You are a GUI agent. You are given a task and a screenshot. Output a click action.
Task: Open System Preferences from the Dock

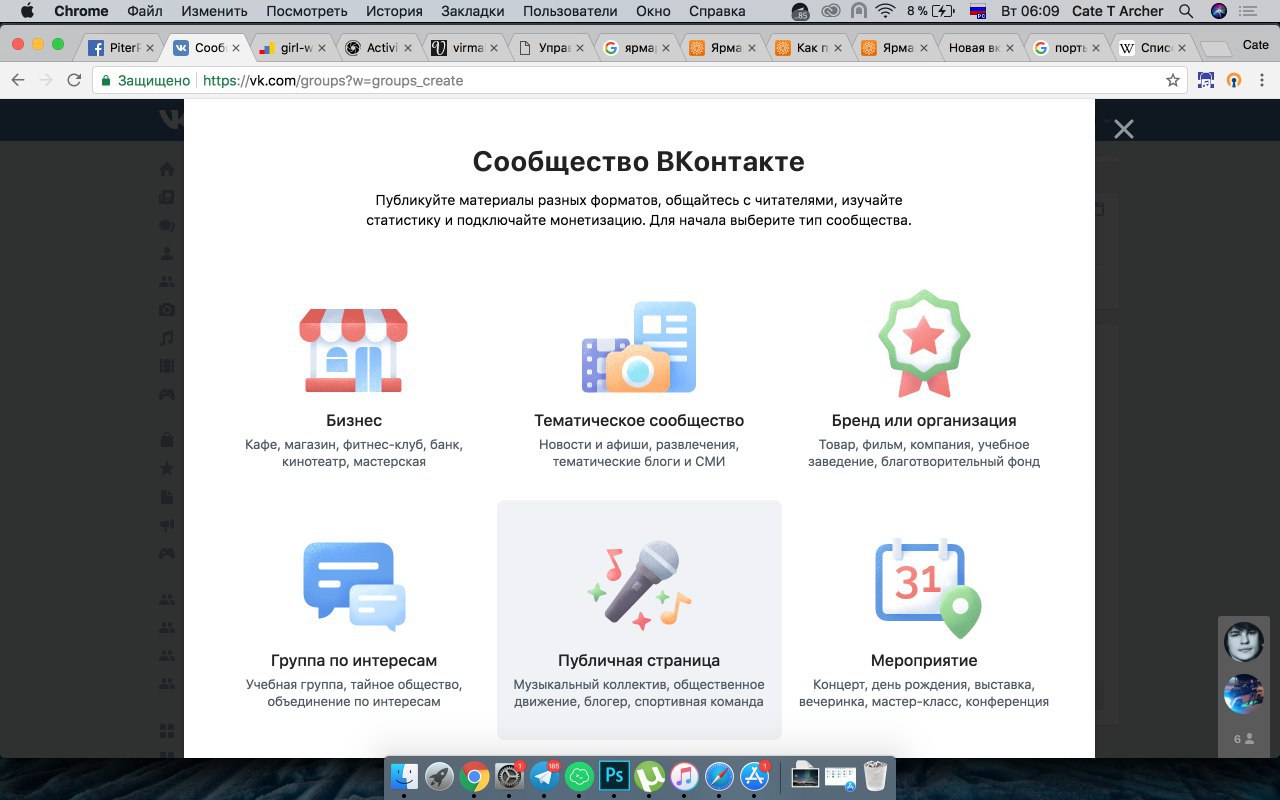click(509, 776)
